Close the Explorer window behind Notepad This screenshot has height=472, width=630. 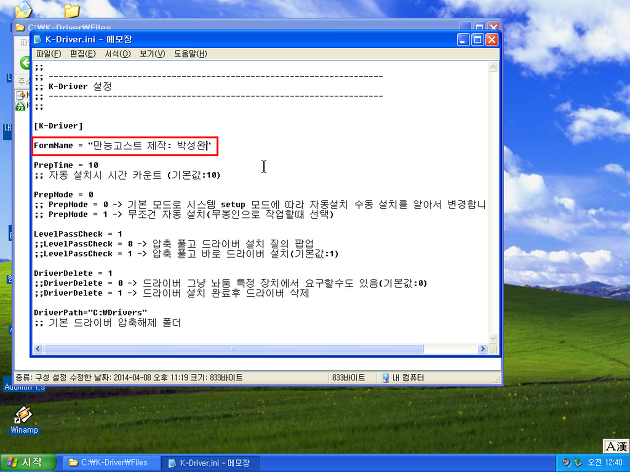coord(493,27)
